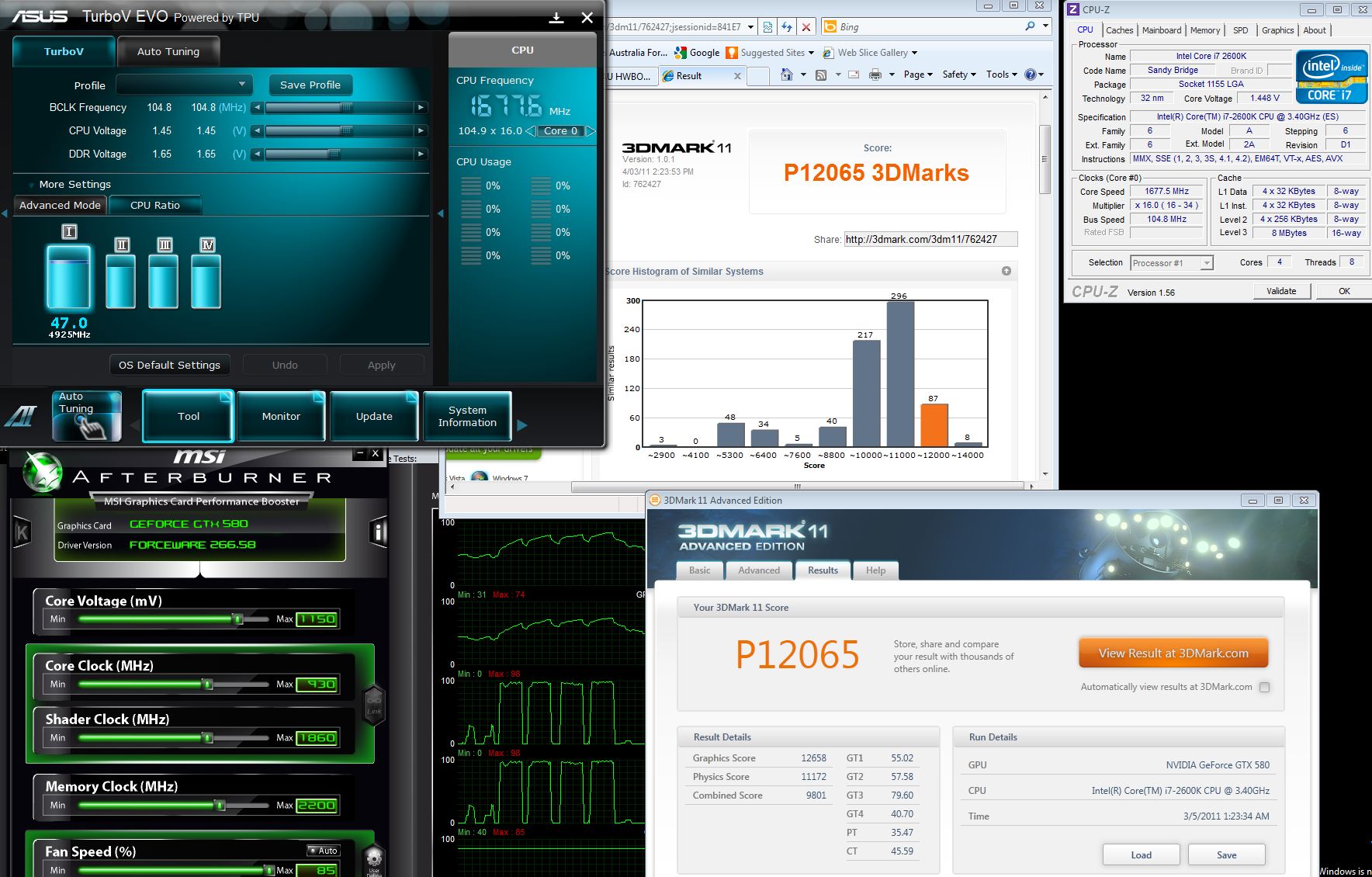Open the Mainboard tab in CPU-Z
Screen dimensions: 1372x877
tap(1161, 30)
